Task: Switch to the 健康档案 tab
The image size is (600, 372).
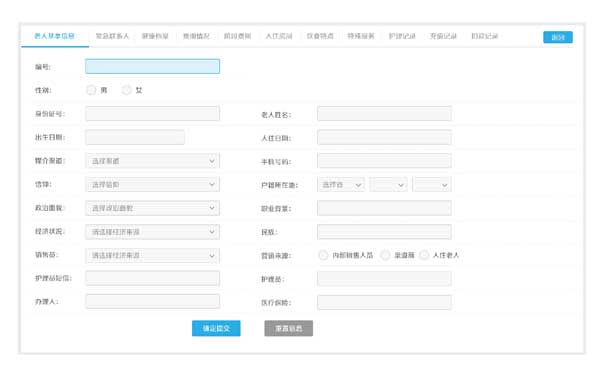Action: coord(155,36)
